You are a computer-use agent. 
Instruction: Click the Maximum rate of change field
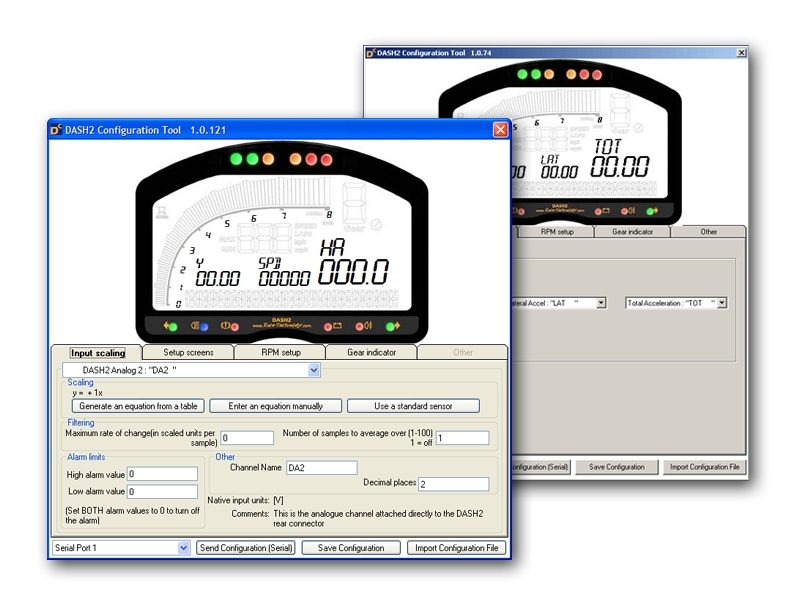click(247, 438)
